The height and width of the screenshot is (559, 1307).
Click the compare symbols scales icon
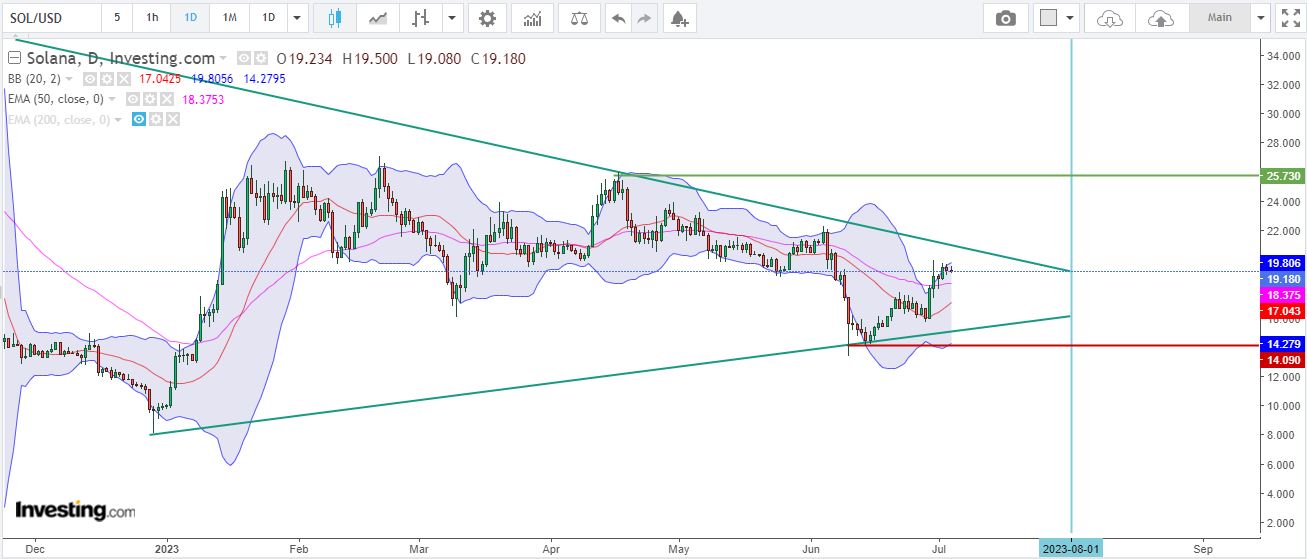pos(579,18)
